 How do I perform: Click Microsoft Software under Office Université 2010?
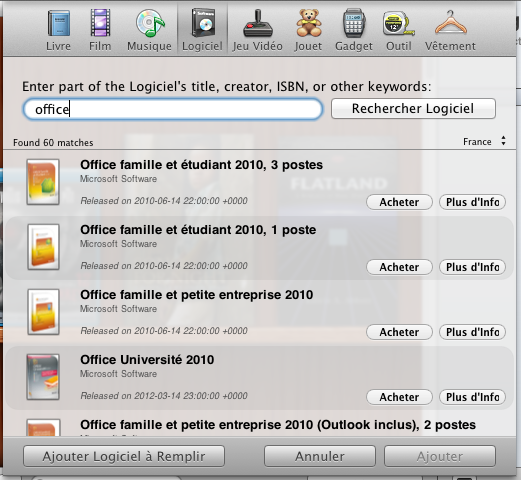(118, 374)
